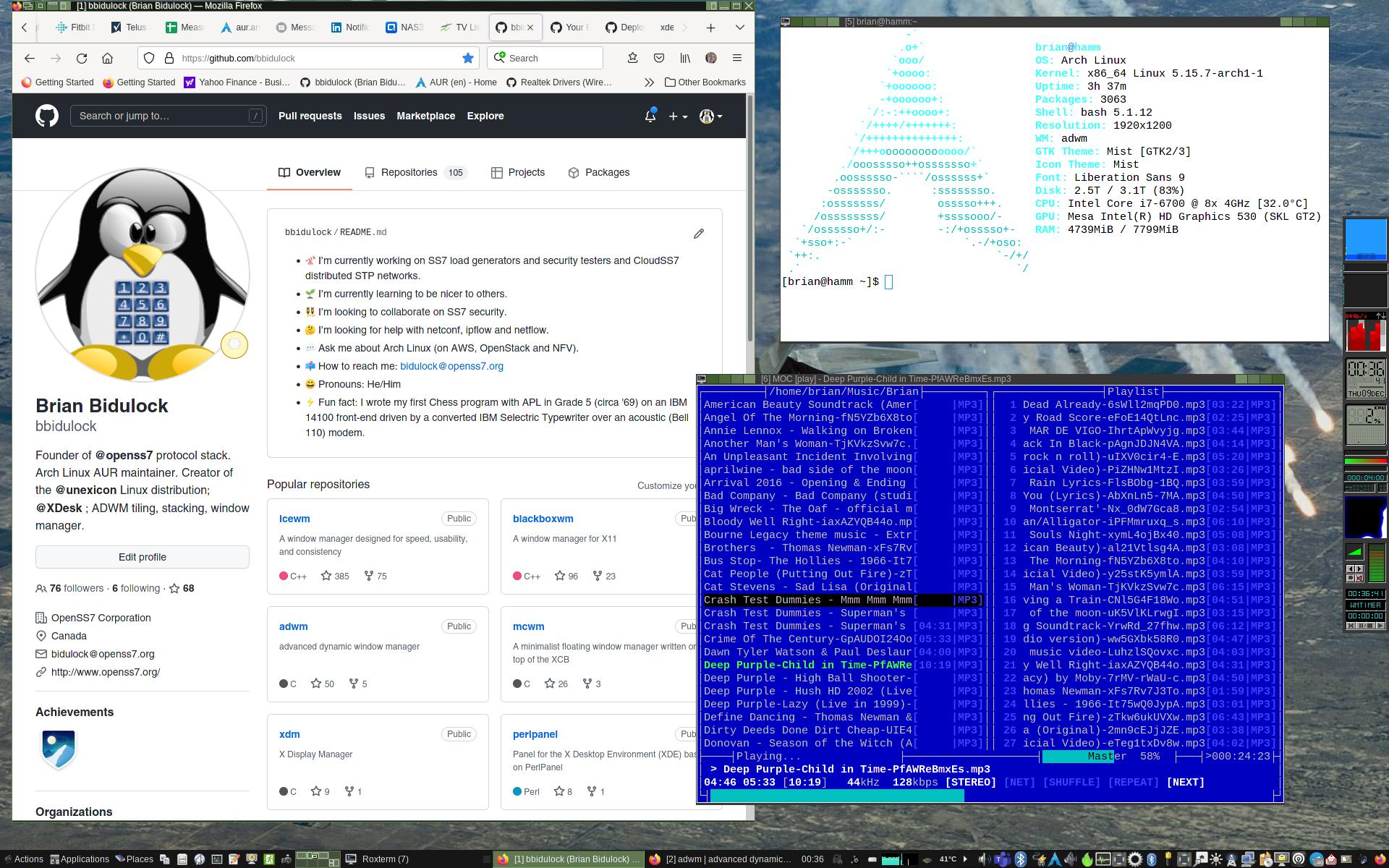
Task: Click the brightness sun tray icon
Action: (x=1216, y=859)
